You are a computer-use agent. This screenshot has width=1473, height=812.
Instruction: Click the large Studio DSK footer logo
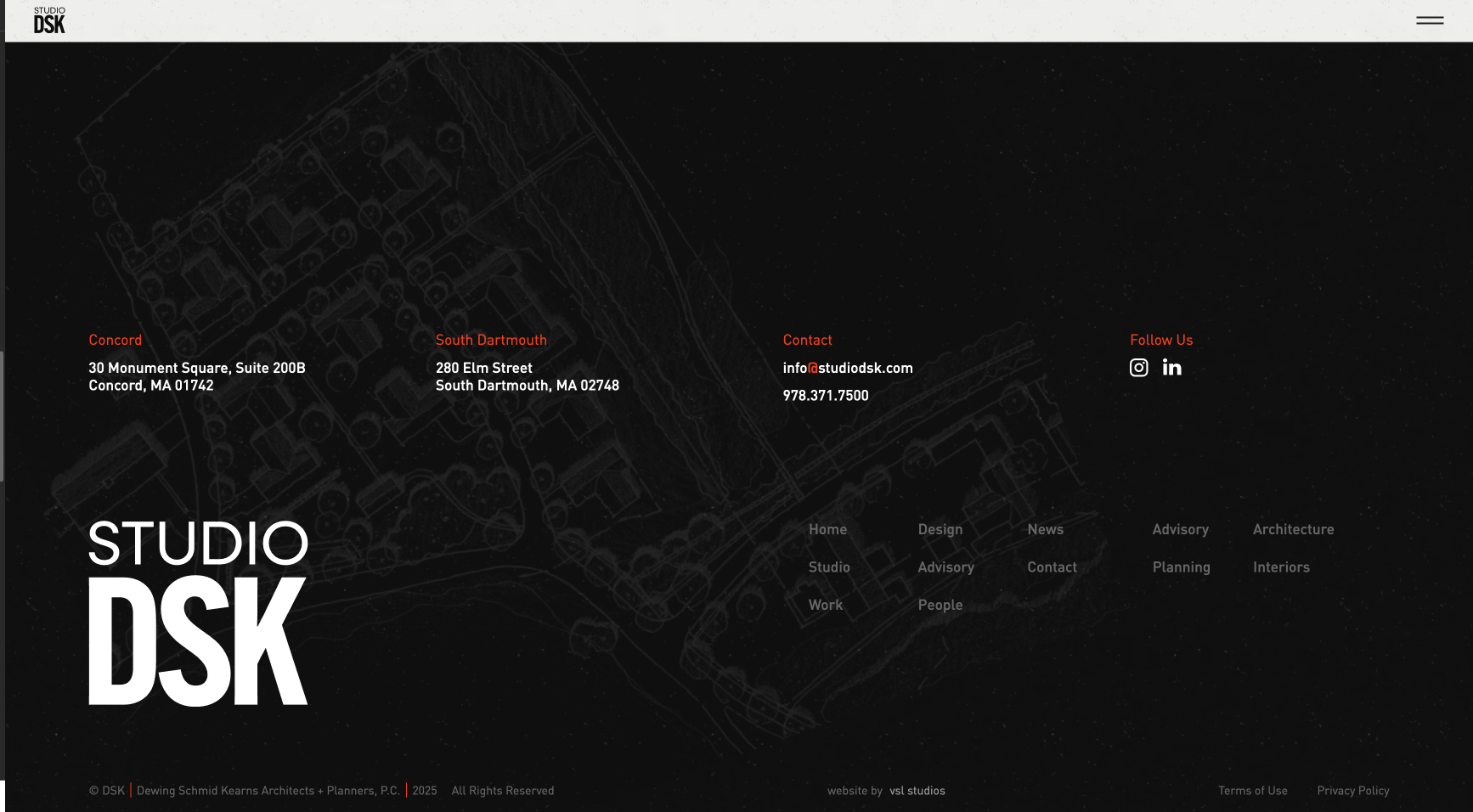coord(198,612)
